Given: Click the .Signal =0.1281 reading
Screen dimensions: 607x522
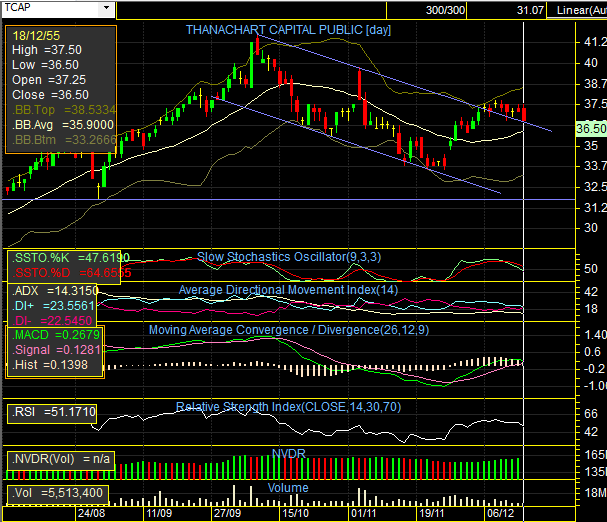Looking at the screenshot, I should click(57, 350).
